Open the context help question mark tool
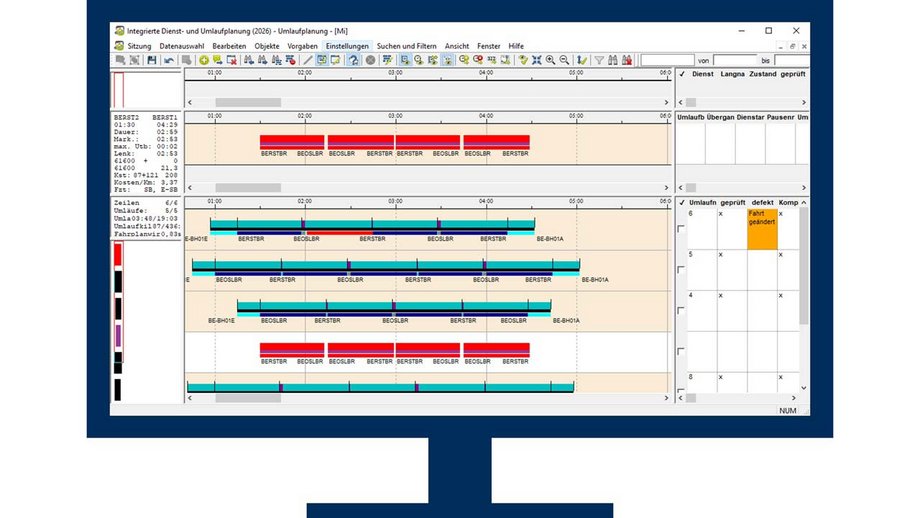 click(353, 60)
